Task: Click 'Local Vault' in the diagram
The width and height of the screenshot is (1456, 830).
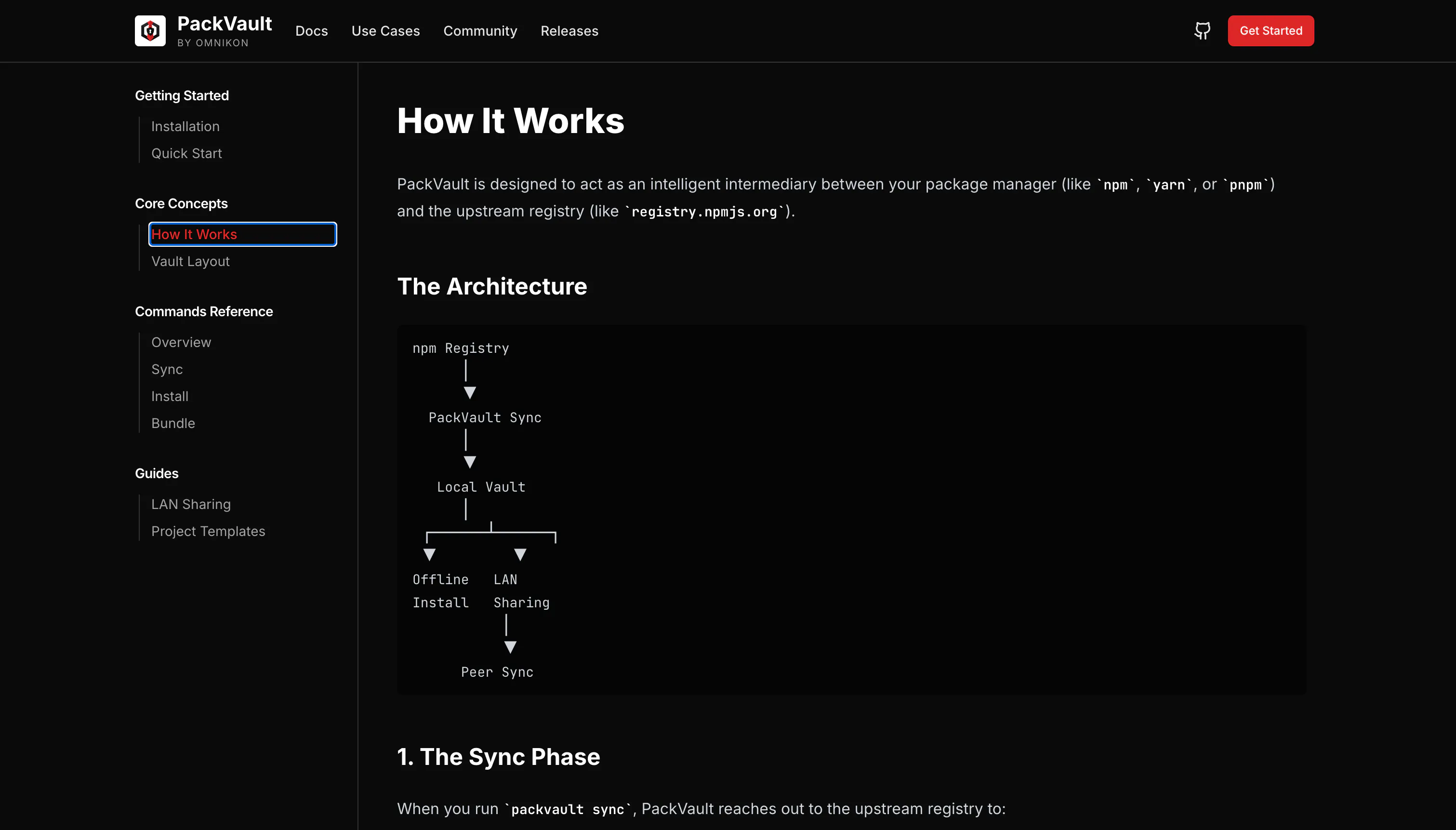Action: tap(481, 487)
